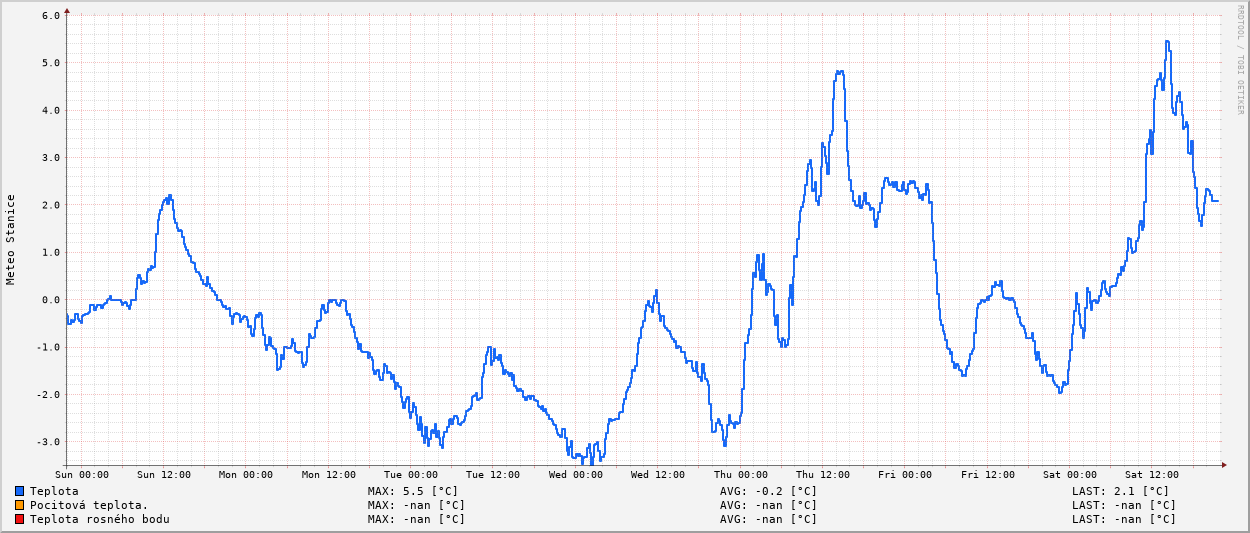The width and height of the screenshot is (1250, 533).
Task: Click the 6.0 y-axis tick label
Action: [x=51, y=15]
